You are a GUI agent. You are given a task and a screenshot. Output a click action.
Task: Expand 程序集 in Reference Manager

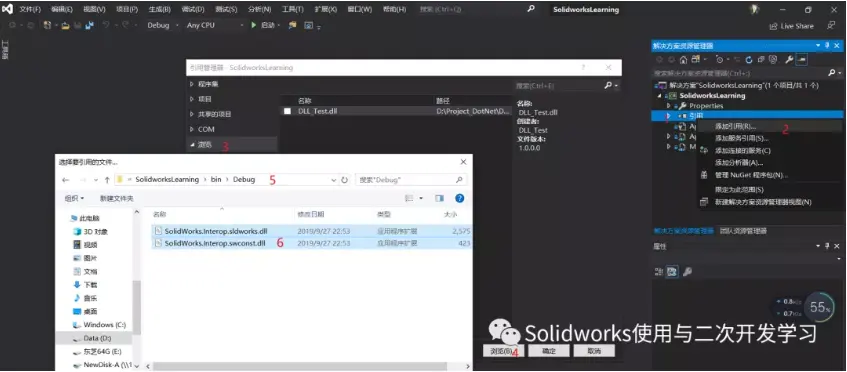(192, 84)
